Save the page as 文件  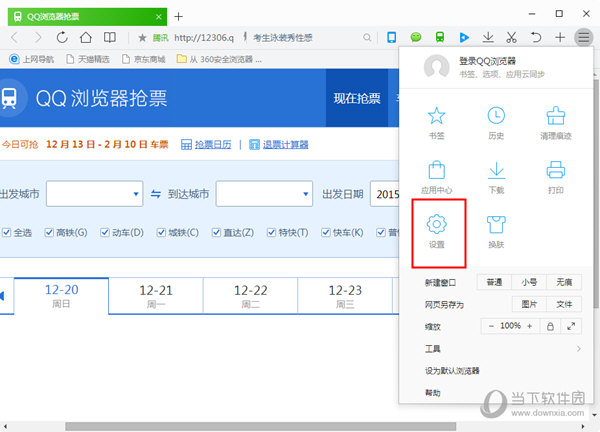click(x=564, y=304)
